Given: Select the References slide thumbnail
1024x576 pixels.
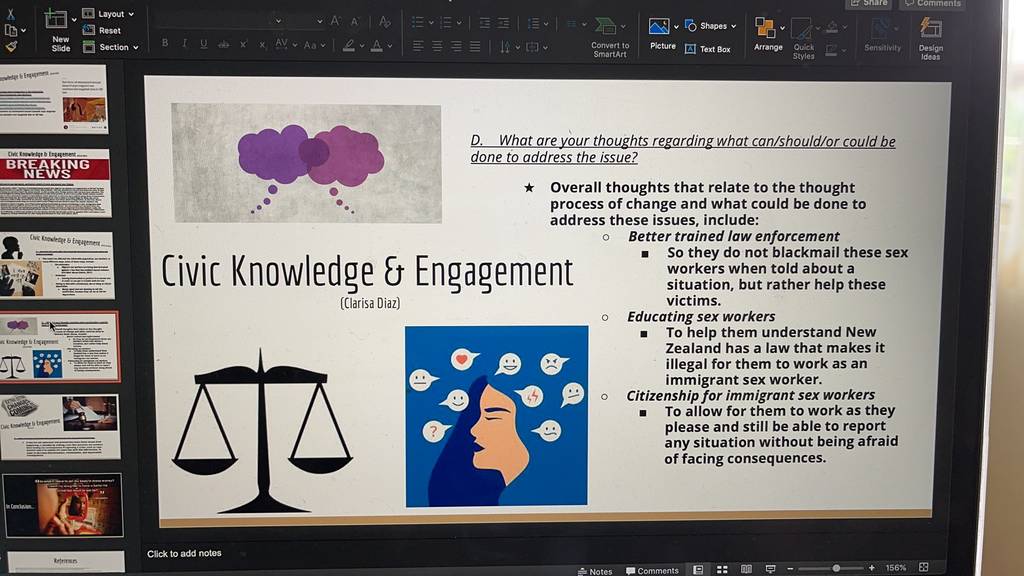Looking at the screenshot, I should [65, 562].
